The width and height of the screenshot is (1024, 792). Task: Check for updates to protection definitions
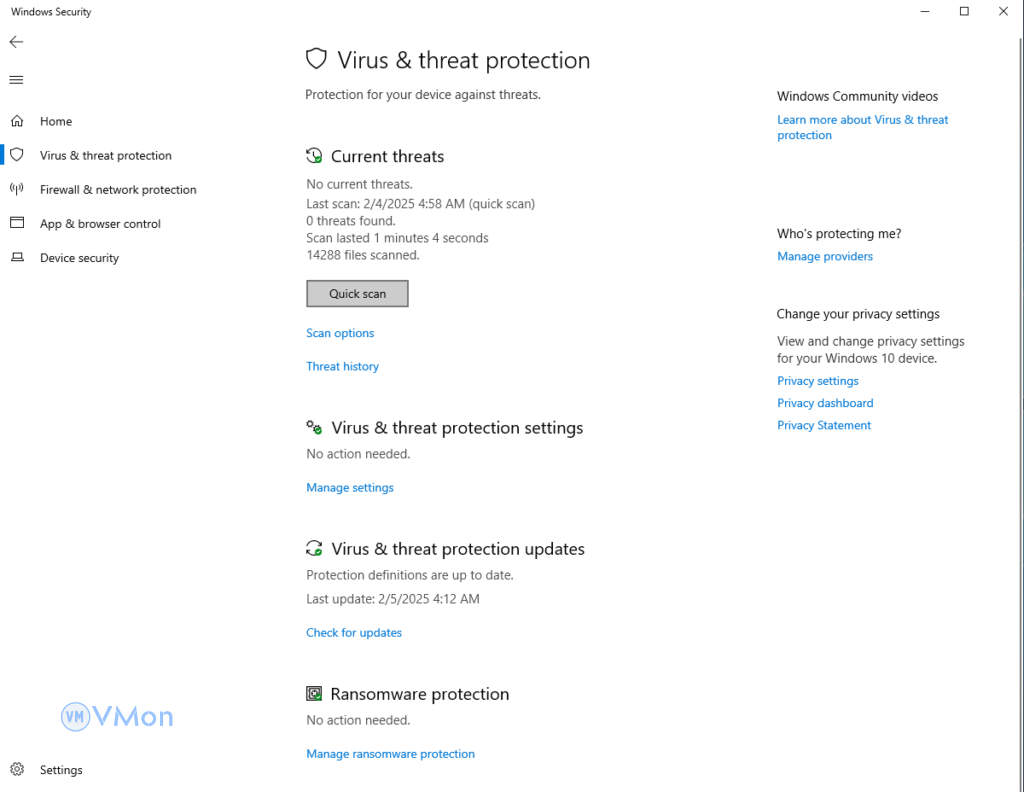click(354, 633)
